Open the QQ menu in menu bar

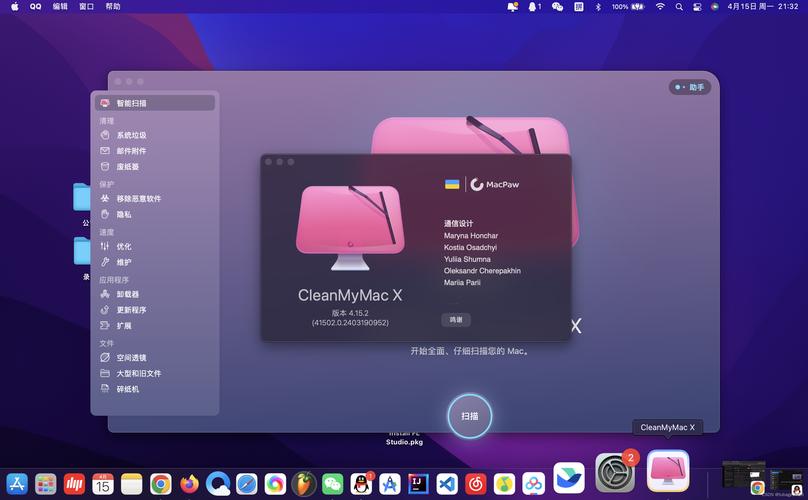point(36,7)
